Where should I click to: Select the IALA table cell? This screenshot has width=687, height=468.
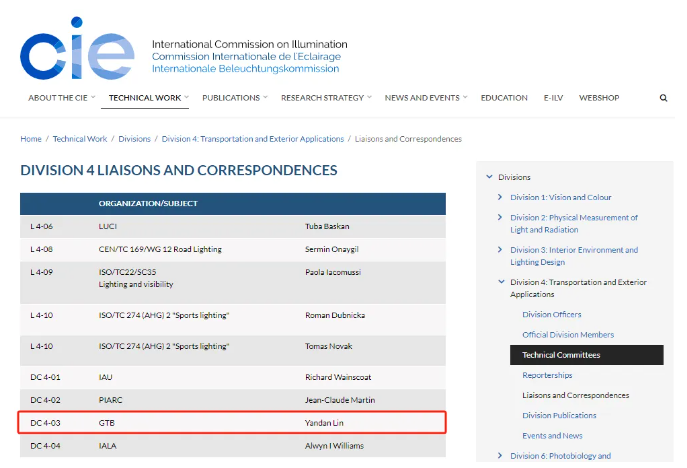[107, 445]
